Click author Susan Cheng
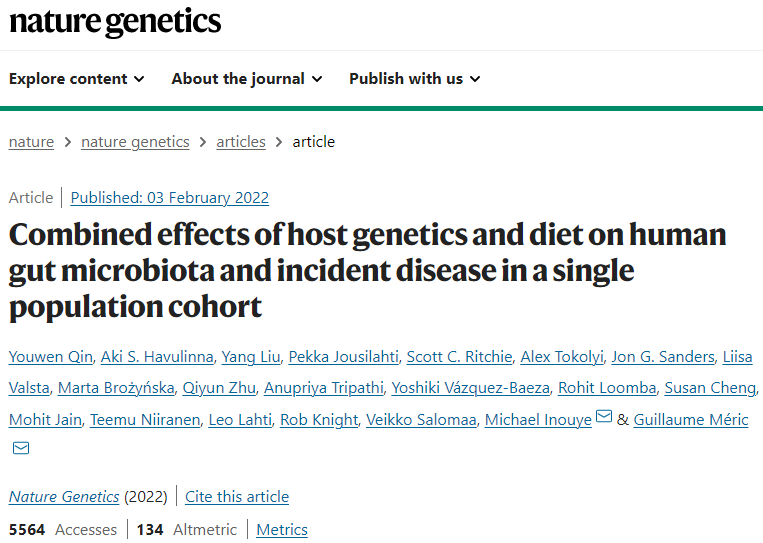Screen dimensions: 763x543 pos(710,388)
